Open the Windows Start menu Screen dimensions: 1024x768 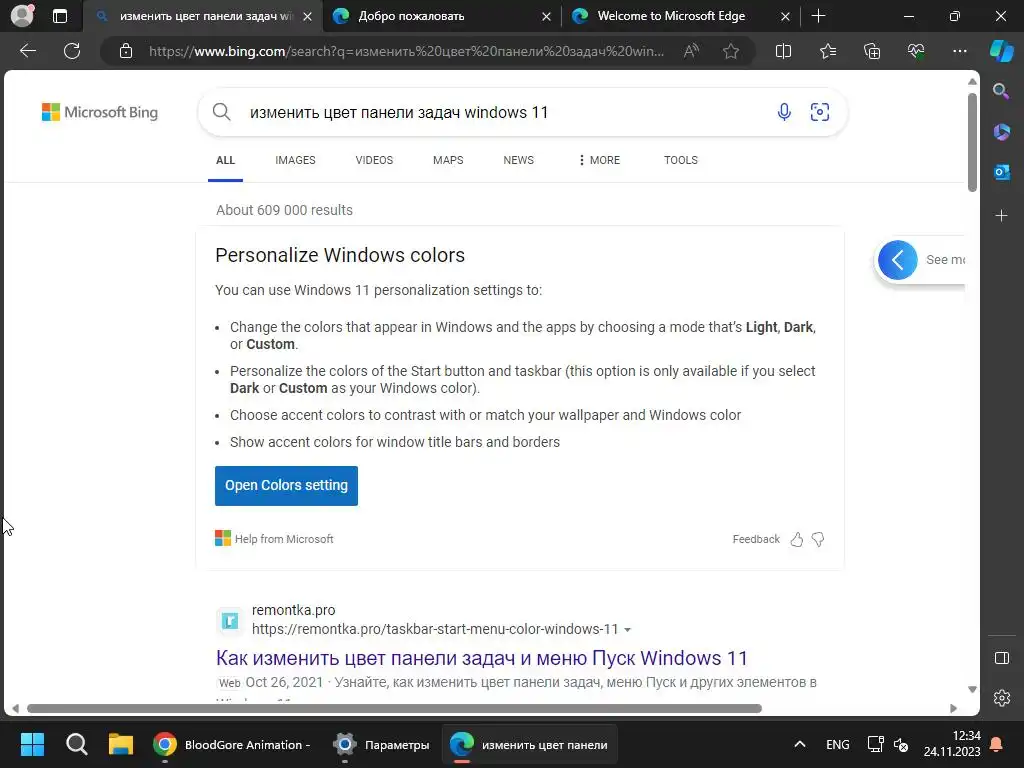tap(32, 744)
